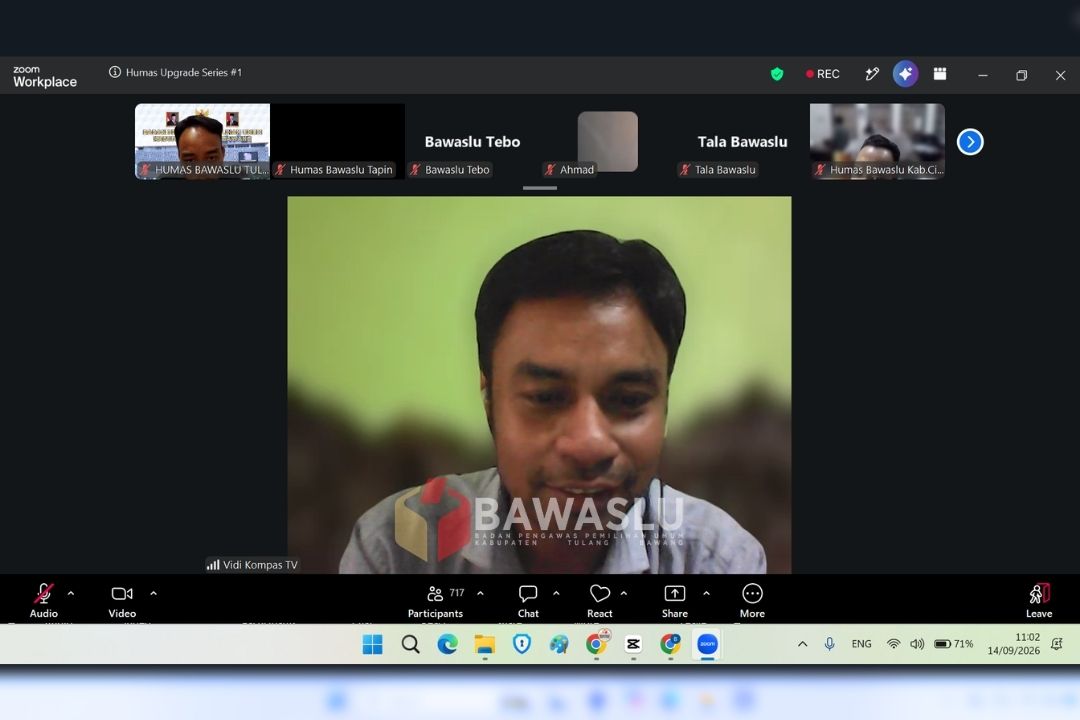Viewport: 1080px width, 720px height.
Task: Change layout with the View grid icon
Action: pyautogui.click(x=939, y=74)
